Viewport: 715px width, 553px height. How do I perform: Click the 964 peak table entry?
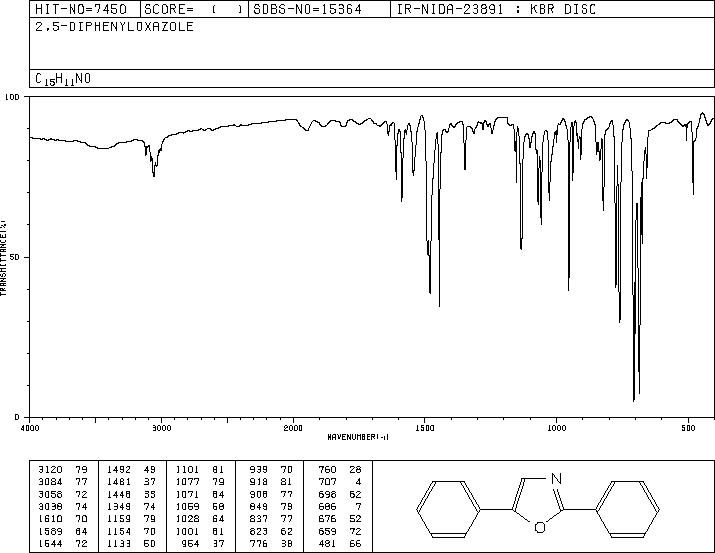click(x=204, y=544)
